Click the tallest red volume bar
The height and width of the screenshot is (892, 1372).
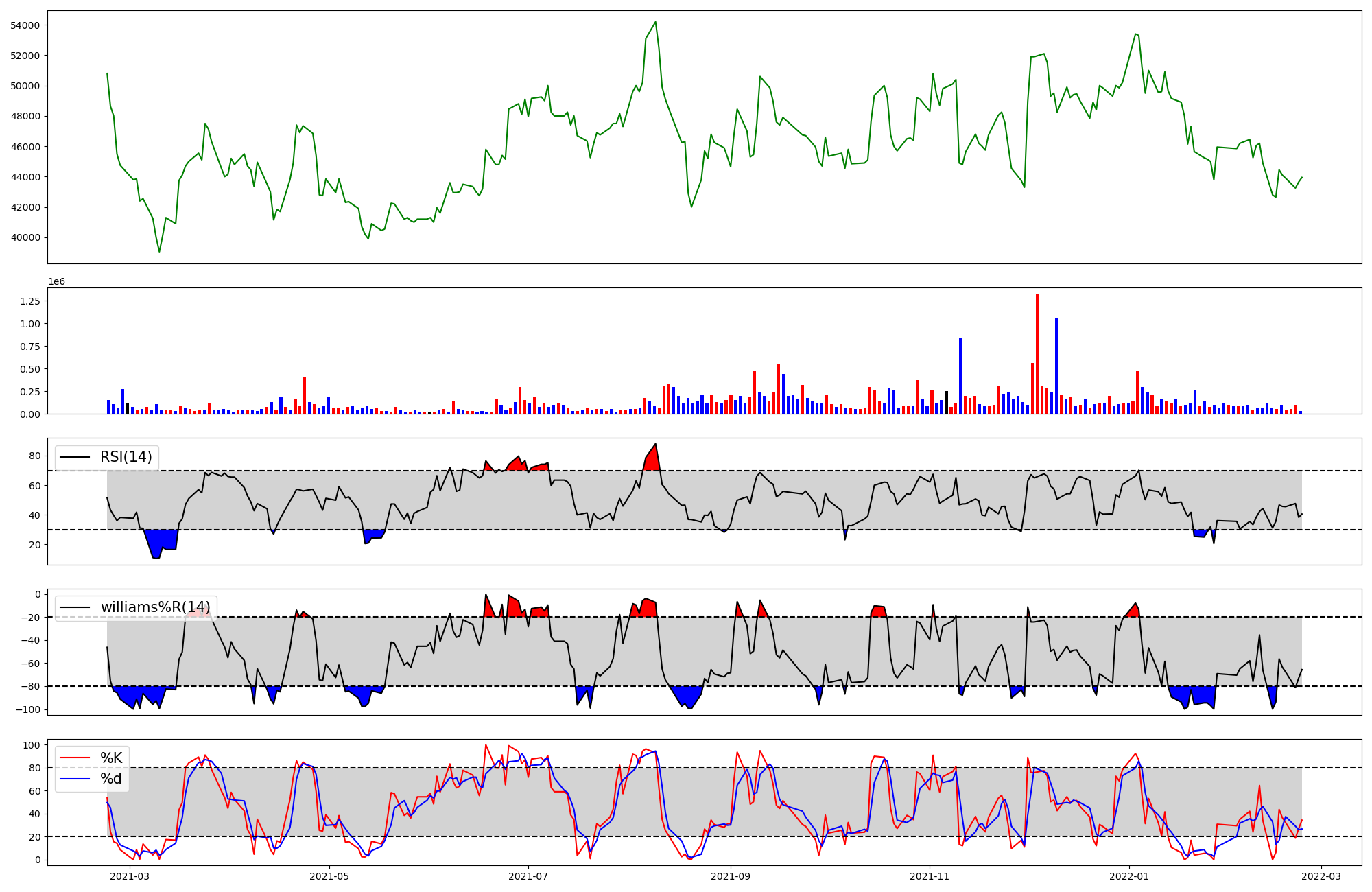pos(1037,353)
